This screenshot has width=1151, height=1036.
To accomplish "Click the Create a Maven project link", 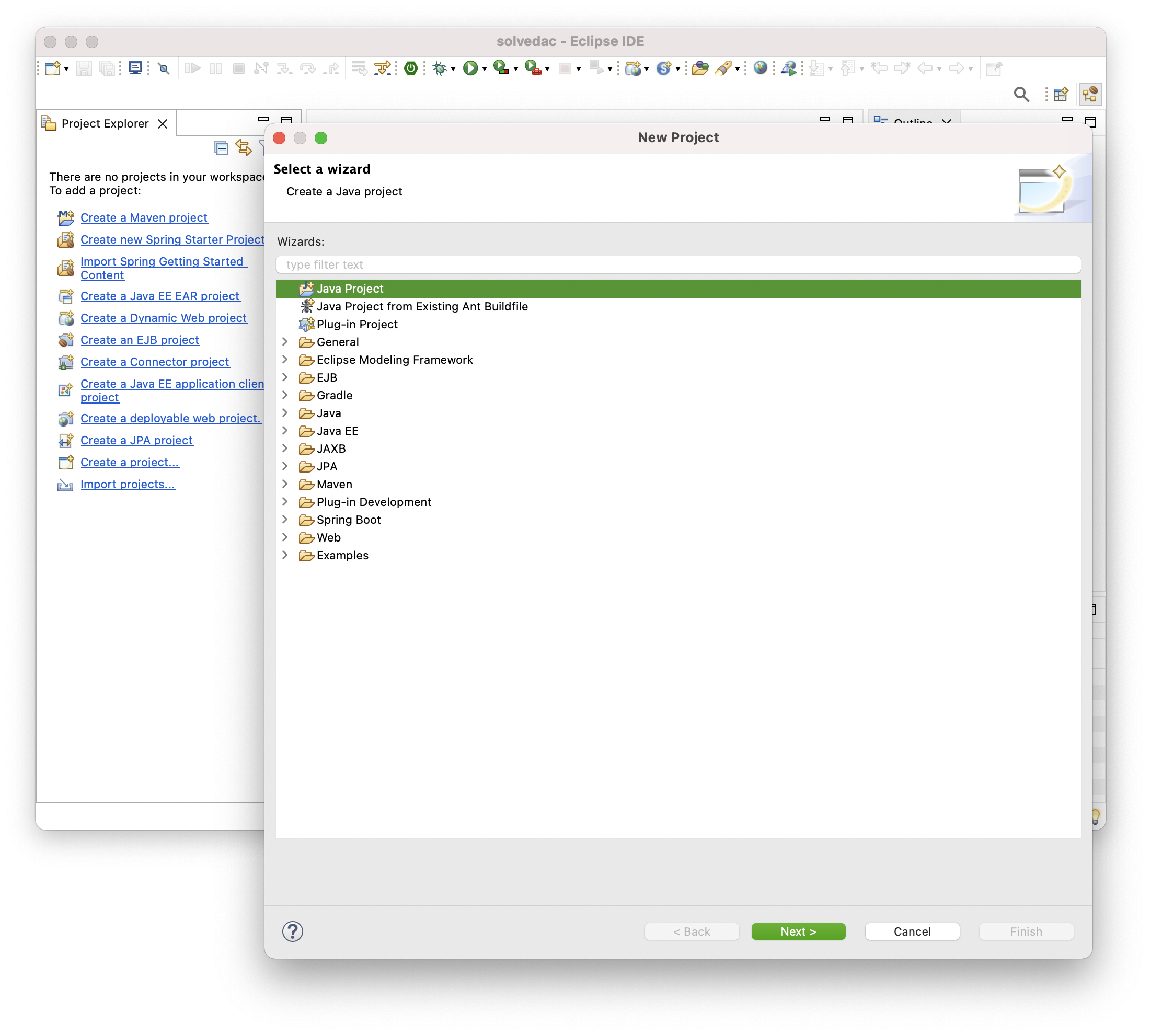I will 143,217.
